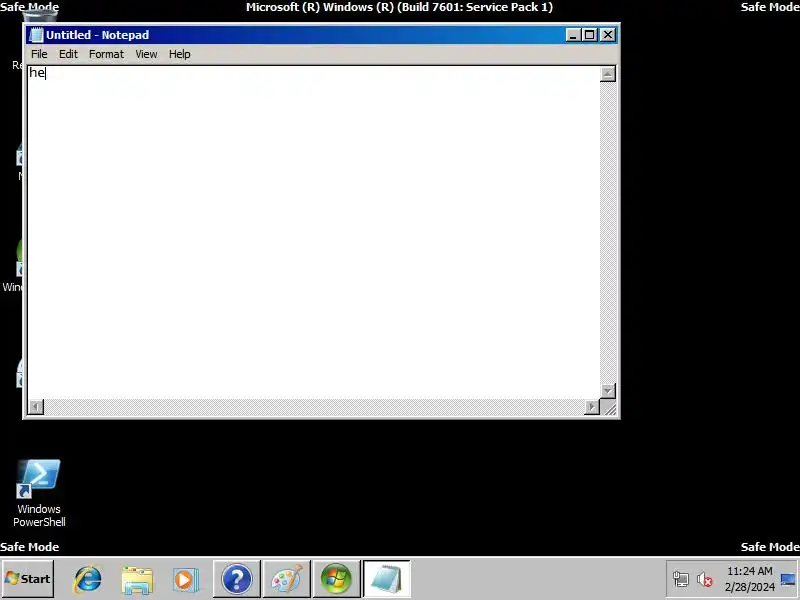This screenshot has height=600, width=800.
Task: Close the Untitled - Notepad window
Action: 607,35
